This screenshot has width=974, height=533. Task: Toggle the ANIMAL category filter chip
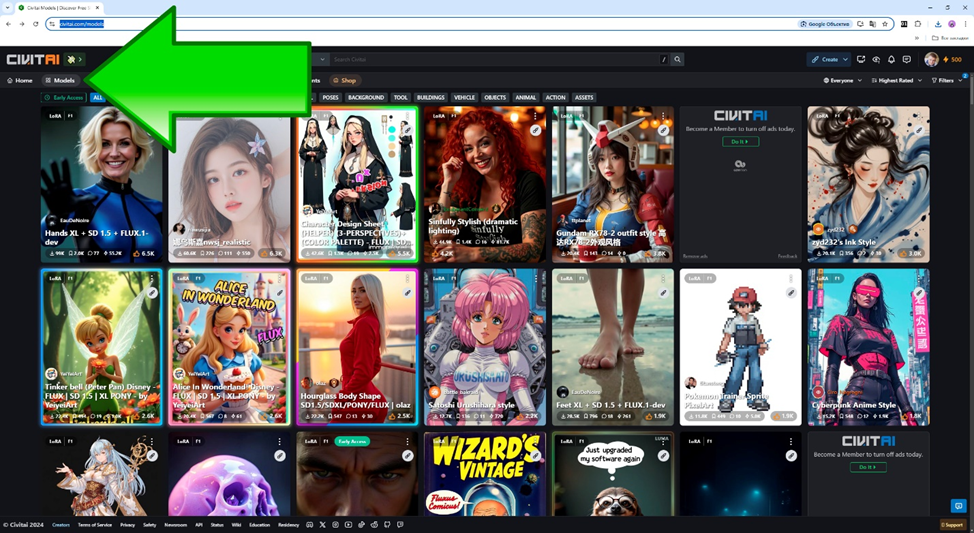[x=525, y=98]
